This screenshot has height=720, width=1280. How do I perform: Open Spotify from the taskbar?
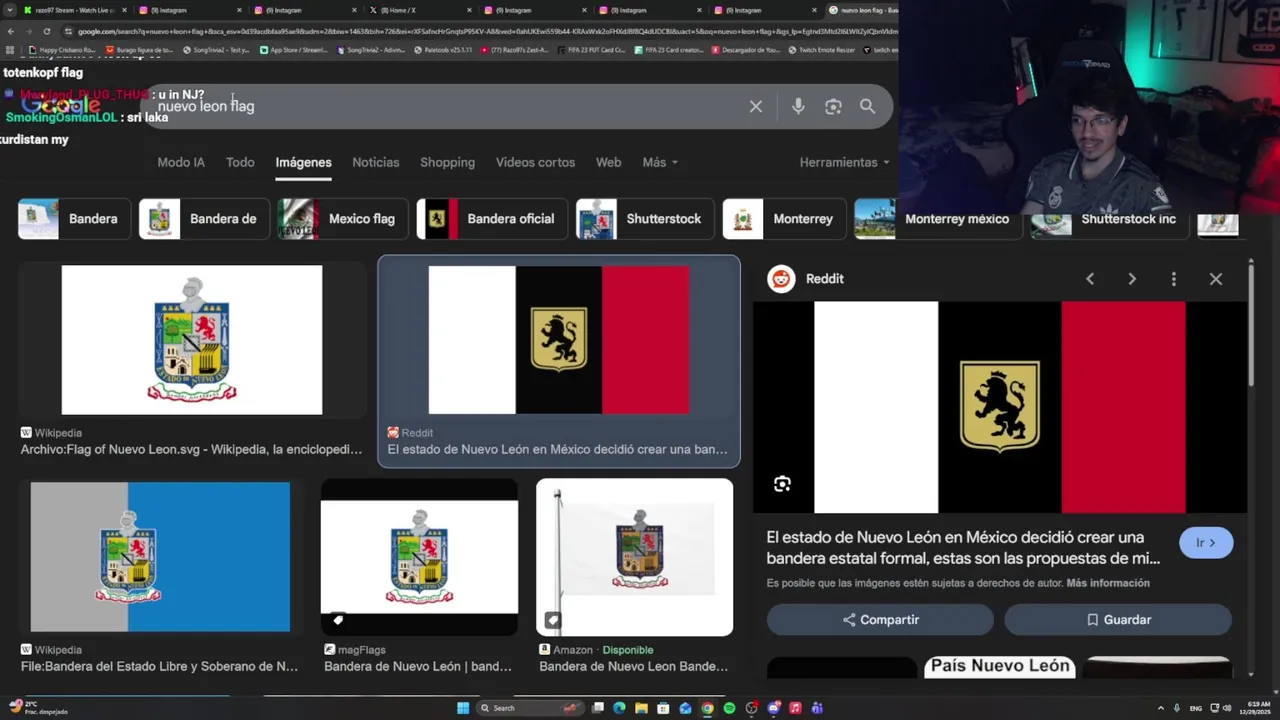point(729,708)
